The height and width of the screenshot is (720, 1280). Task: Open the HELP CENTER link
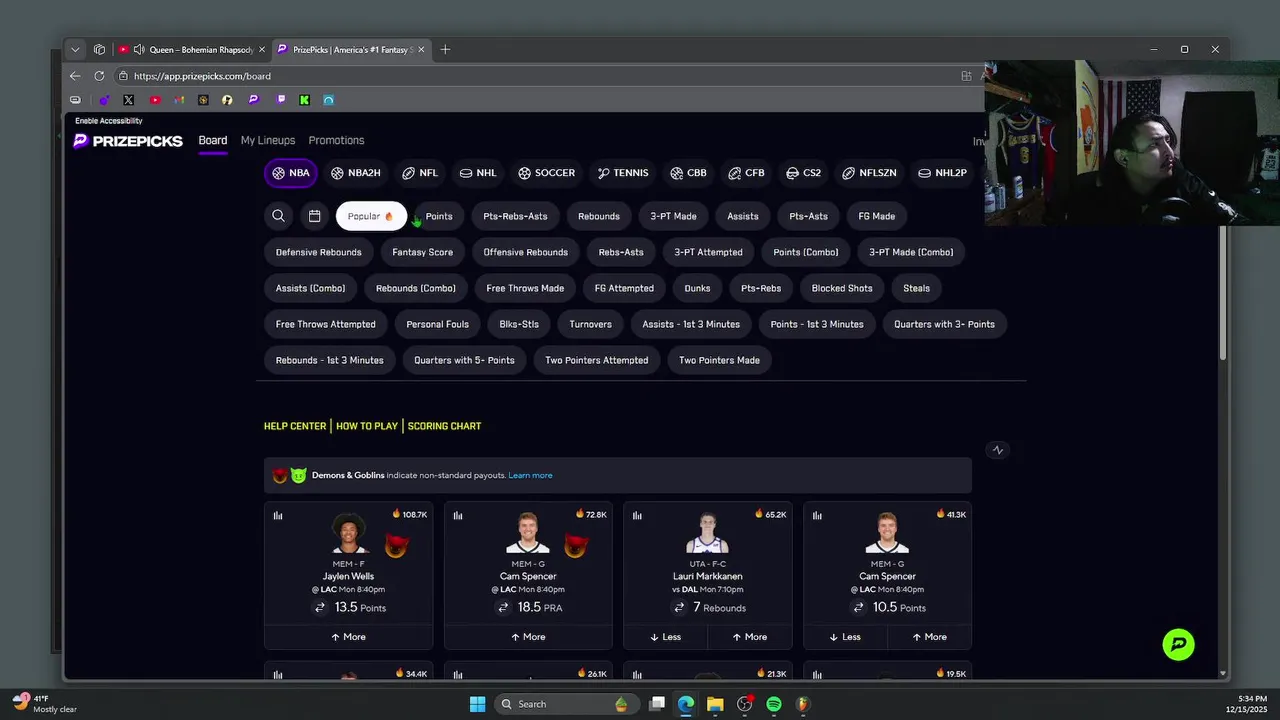(x=295, y=426)
